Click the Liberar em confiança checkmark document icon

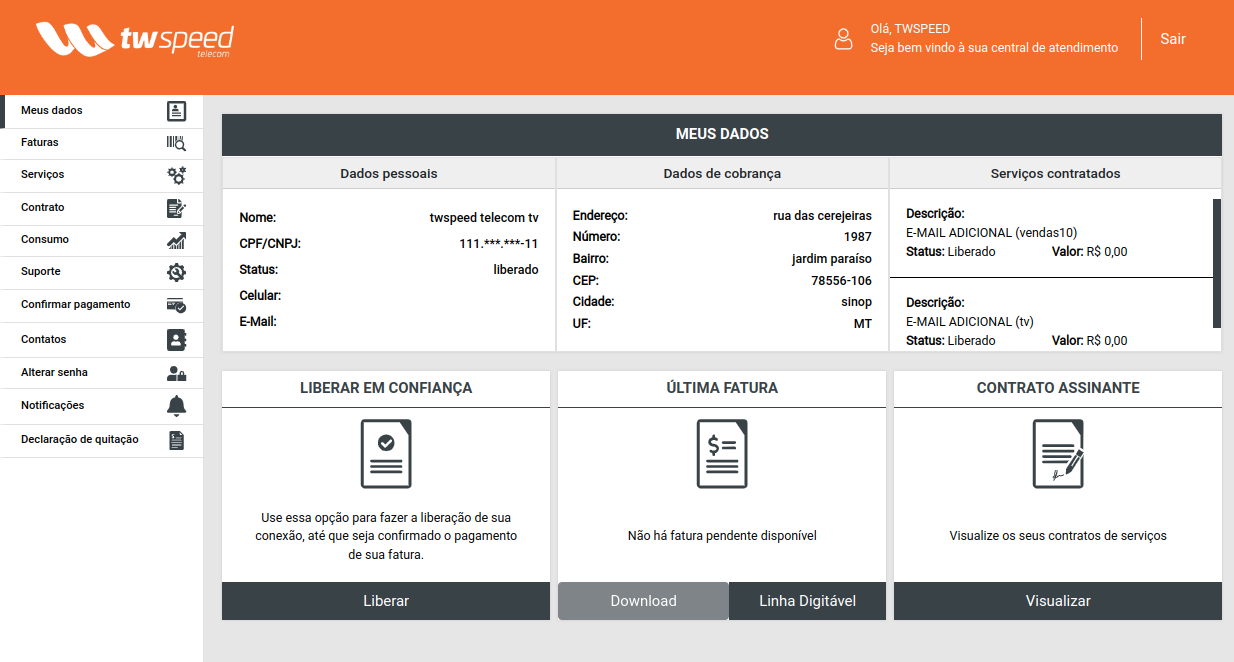click(386, 454)
